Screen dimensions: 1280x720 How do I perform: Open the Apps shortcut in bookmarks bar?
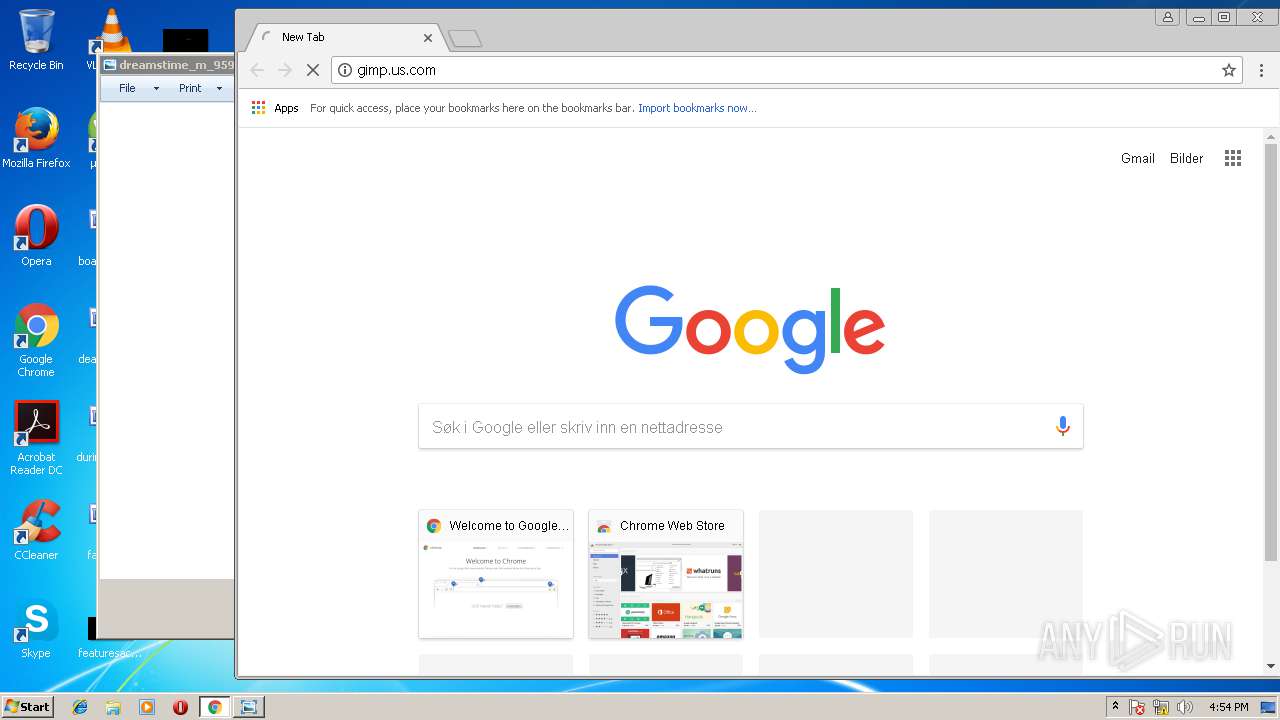tap(275, 108)
